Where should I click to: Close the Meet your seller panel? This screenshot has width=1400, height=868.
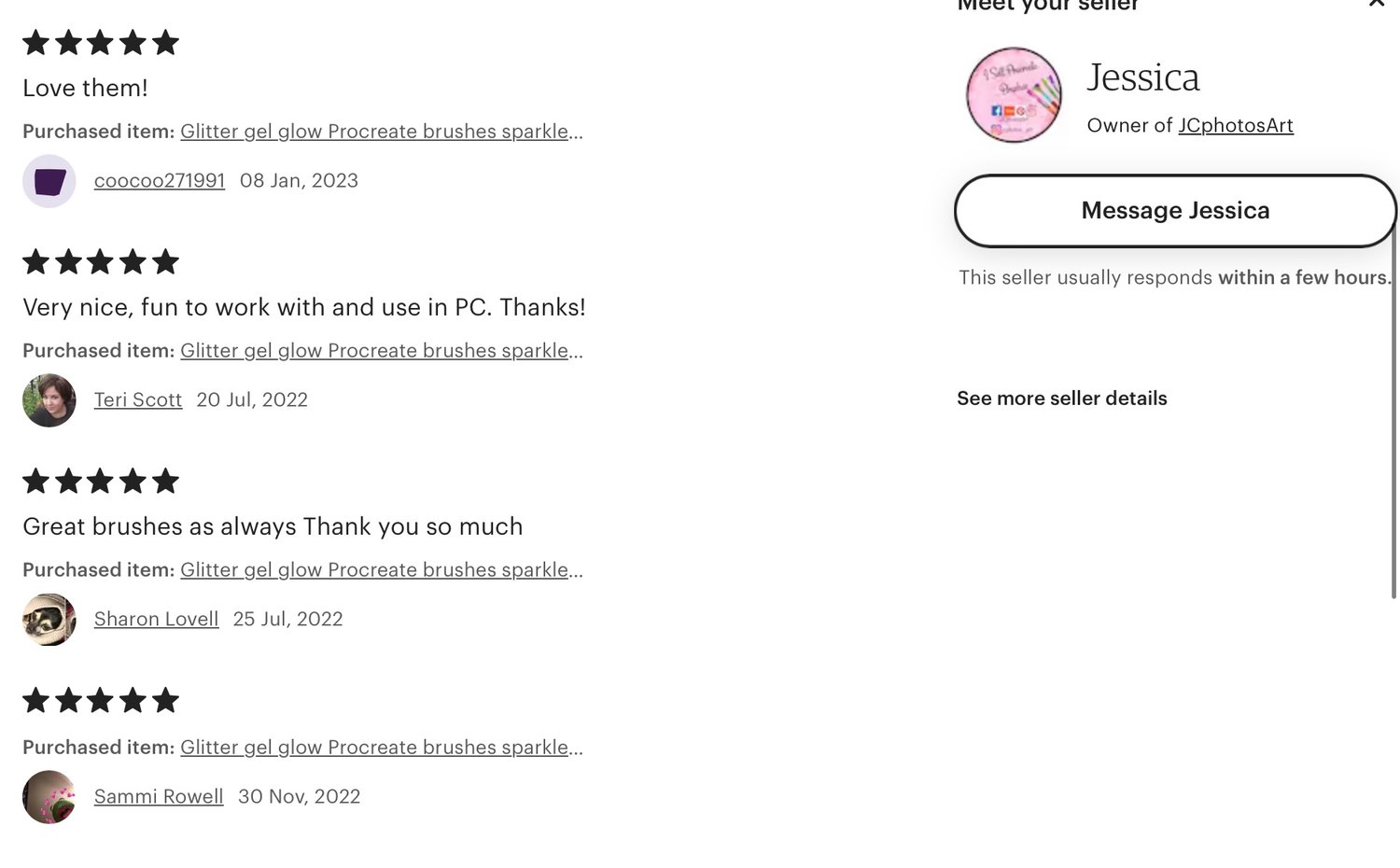coord(1377,4)
